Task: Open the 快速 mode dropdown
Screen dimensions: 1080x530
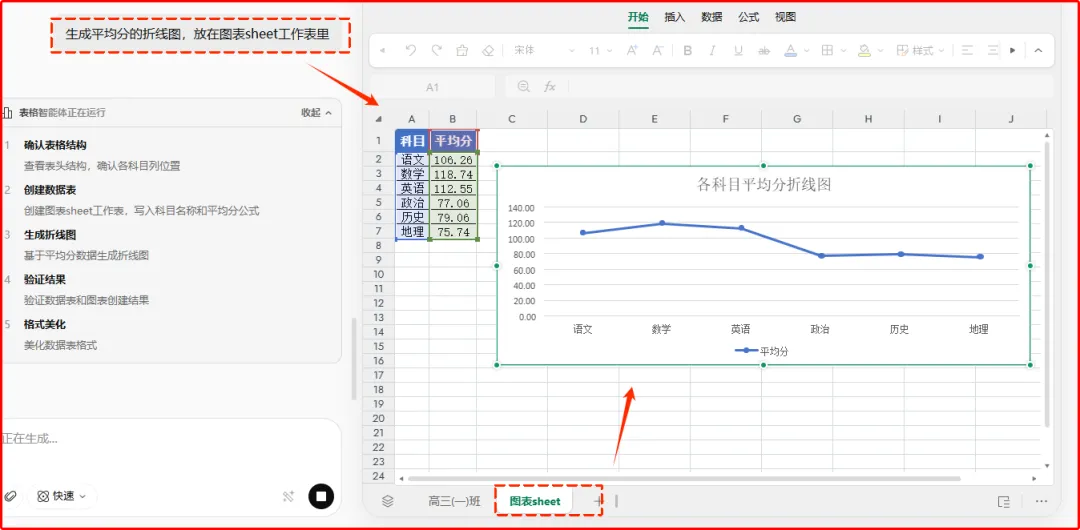Action: [x=62, y=496]
